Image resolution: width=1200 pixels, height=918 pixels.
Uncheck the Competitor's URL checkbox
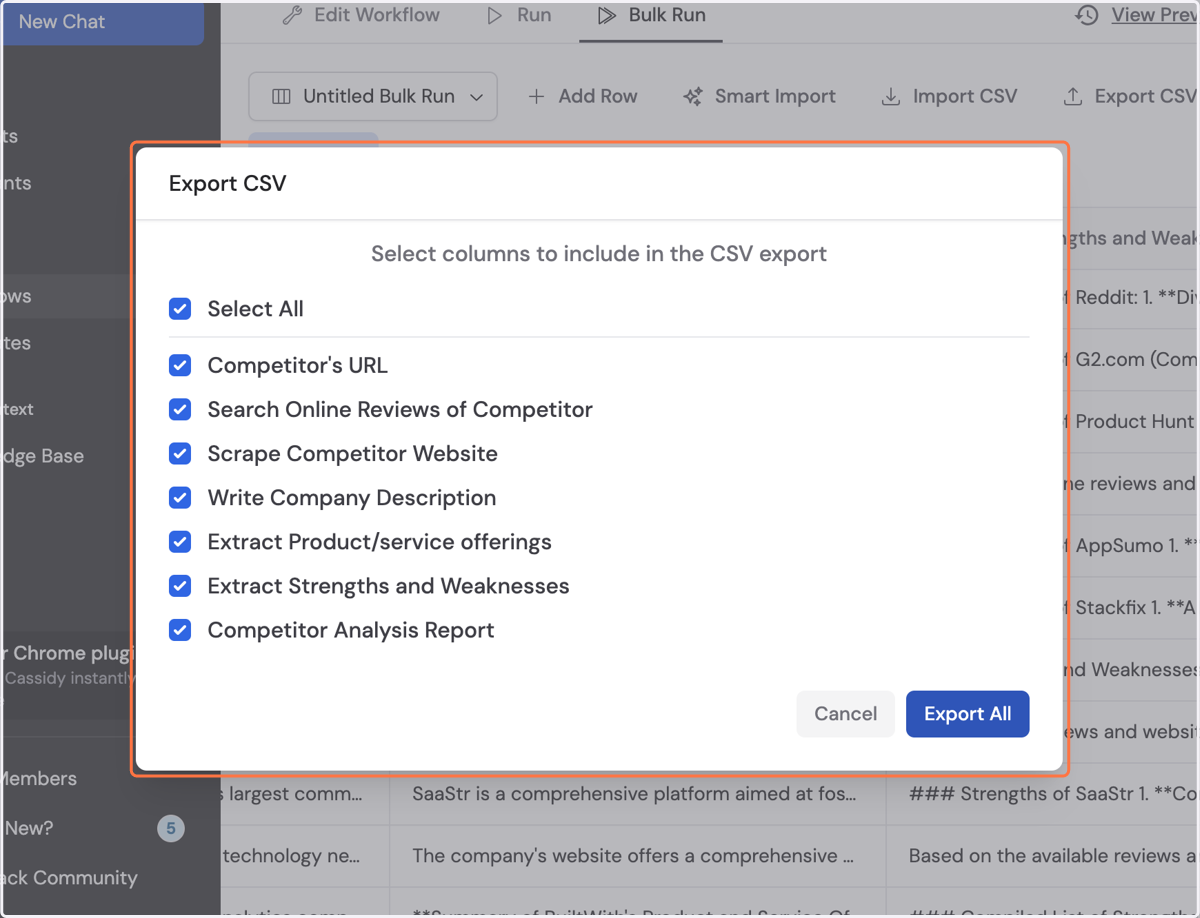[x=180, y=365]
